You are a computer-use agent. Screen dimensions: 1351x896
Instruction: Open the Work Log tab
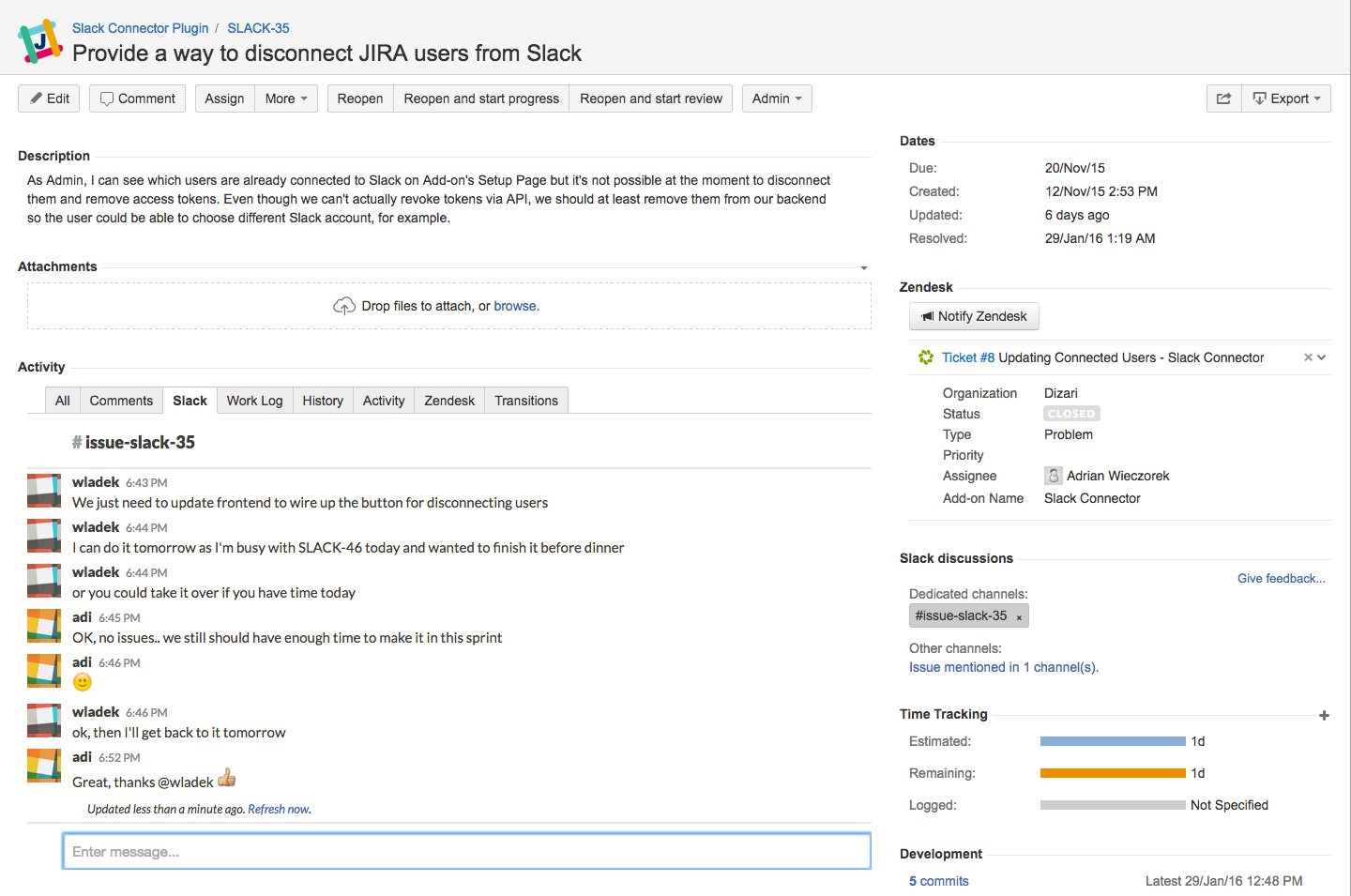pyautogui.click(x=254, y=401)
